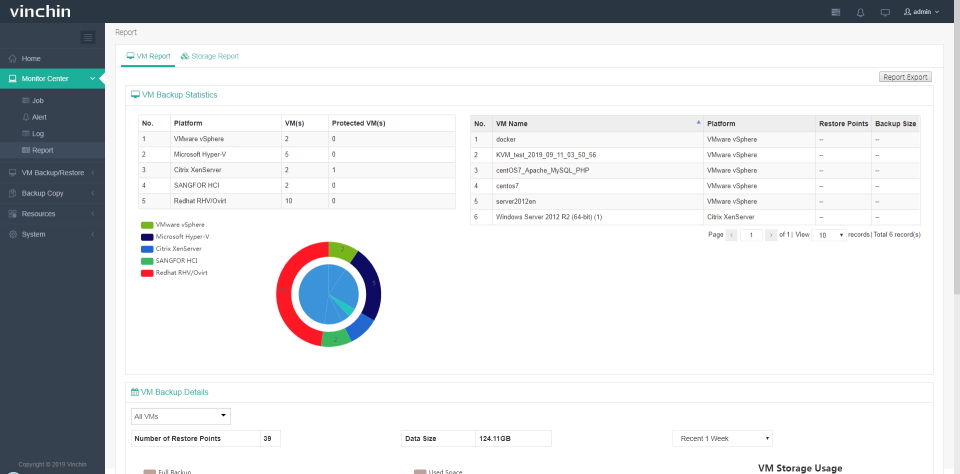Open the All VMs dropdown
This screenshot has height=474, width=960.
click(x=181, y=416)
